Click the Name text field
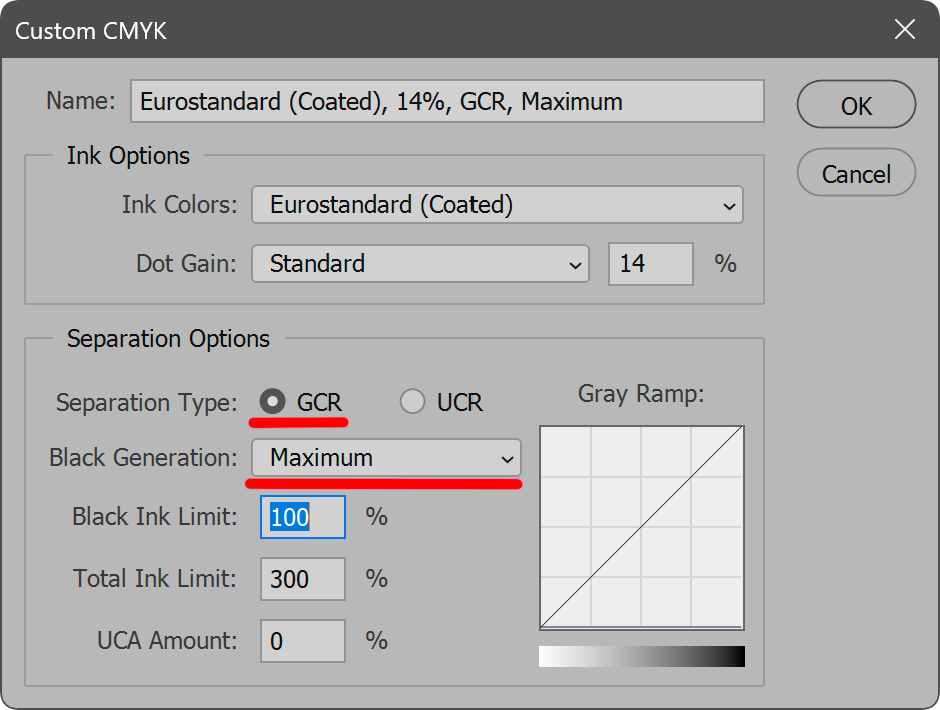Screen dimensions: 940x710 [x=447, y=102]
